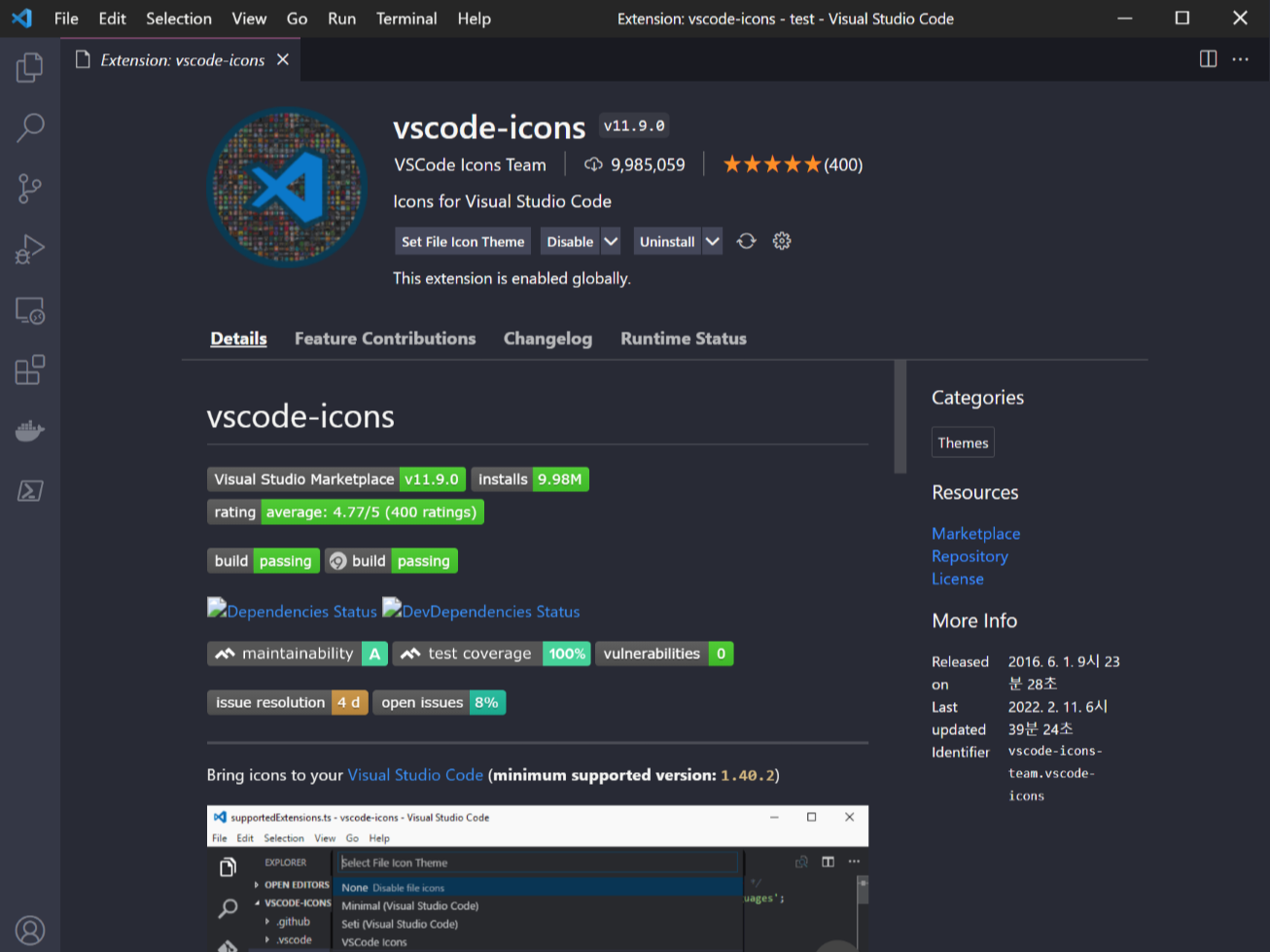
Task: Switch to Runtime Status tab
Action: [684, 338]
